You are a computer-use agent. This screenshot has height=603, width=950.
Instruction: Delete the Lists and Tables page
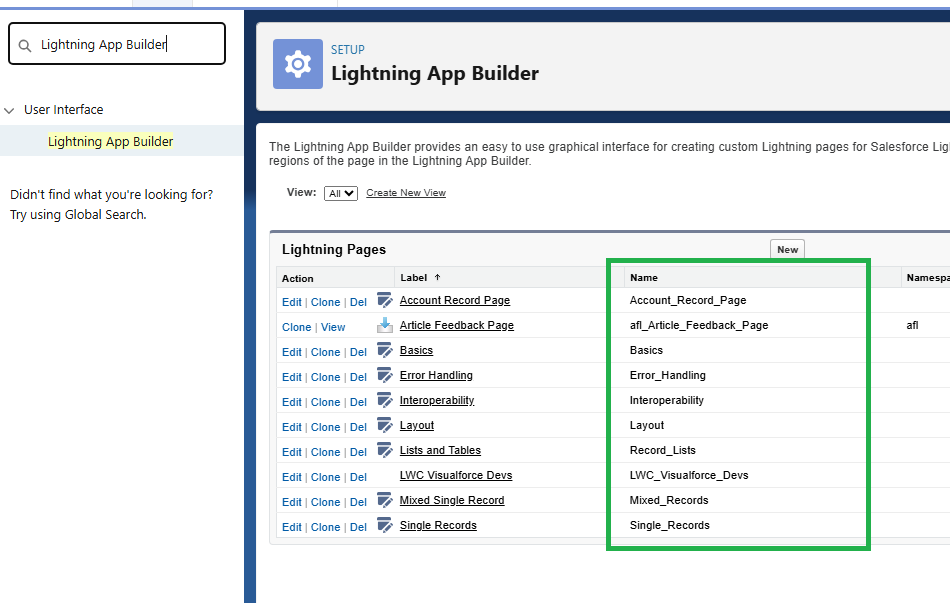point(358,452)
